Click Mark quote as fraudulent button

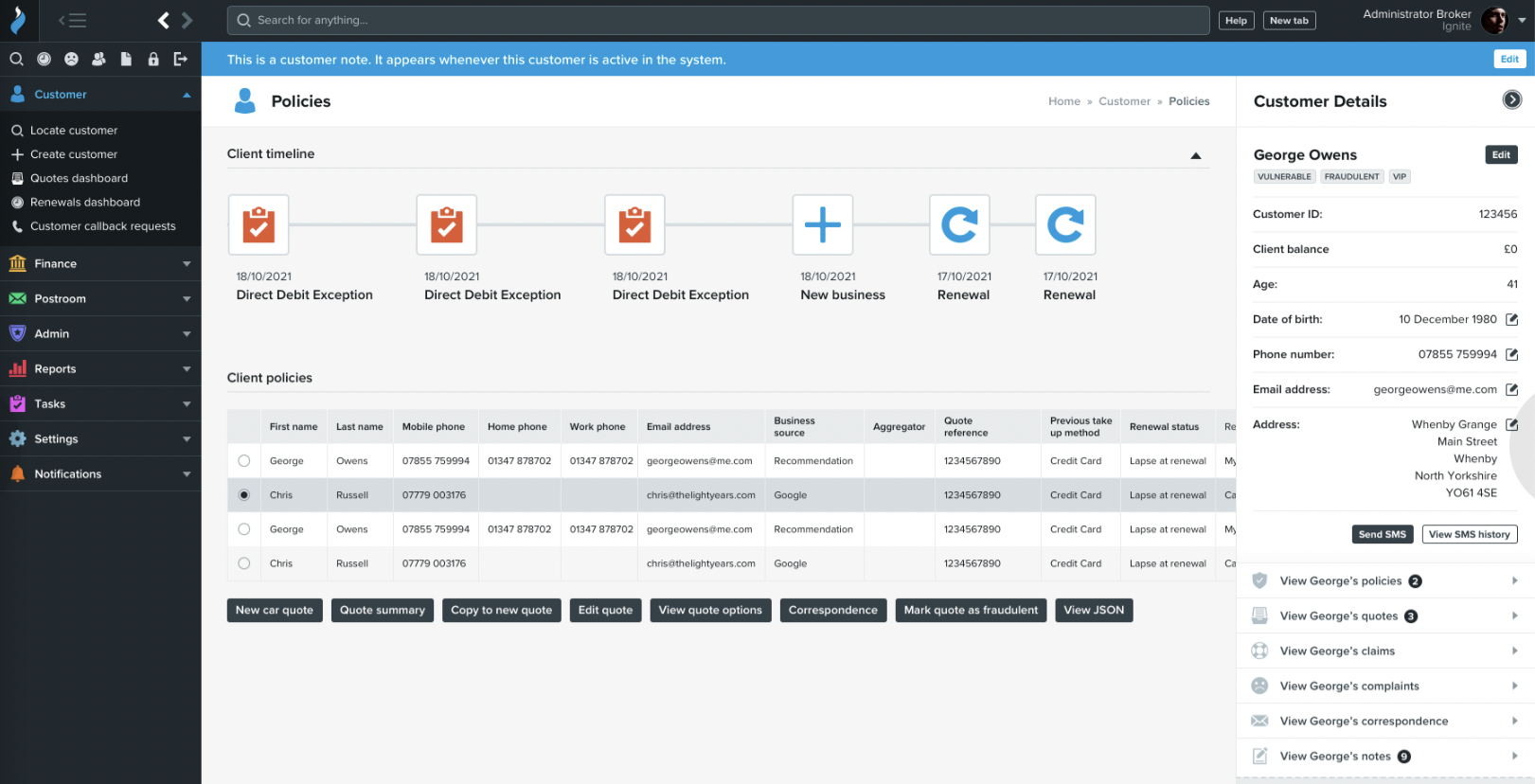click(x=971, y=611)
